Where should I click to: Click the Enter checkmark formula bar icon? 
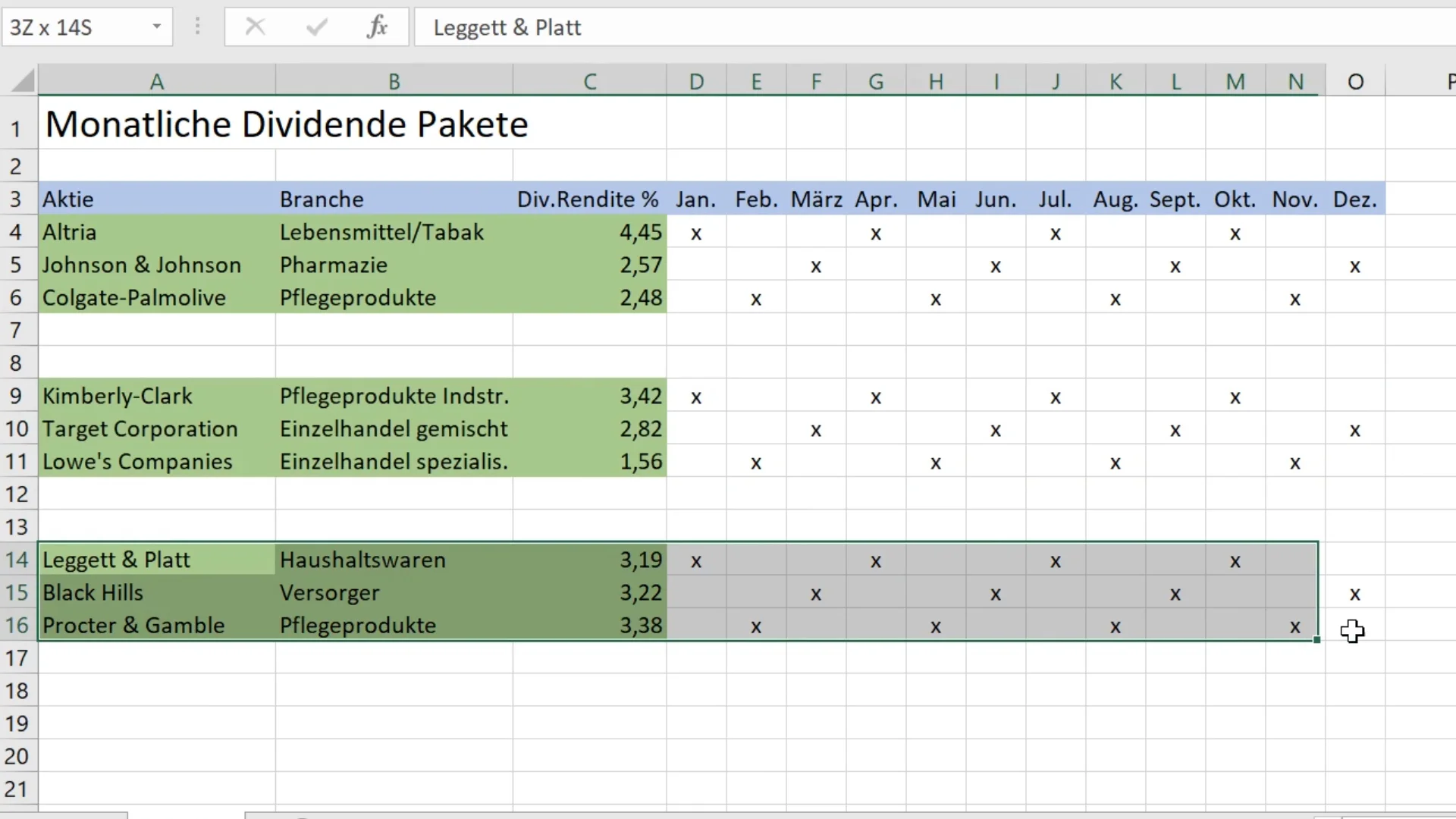tap(317, 27)
